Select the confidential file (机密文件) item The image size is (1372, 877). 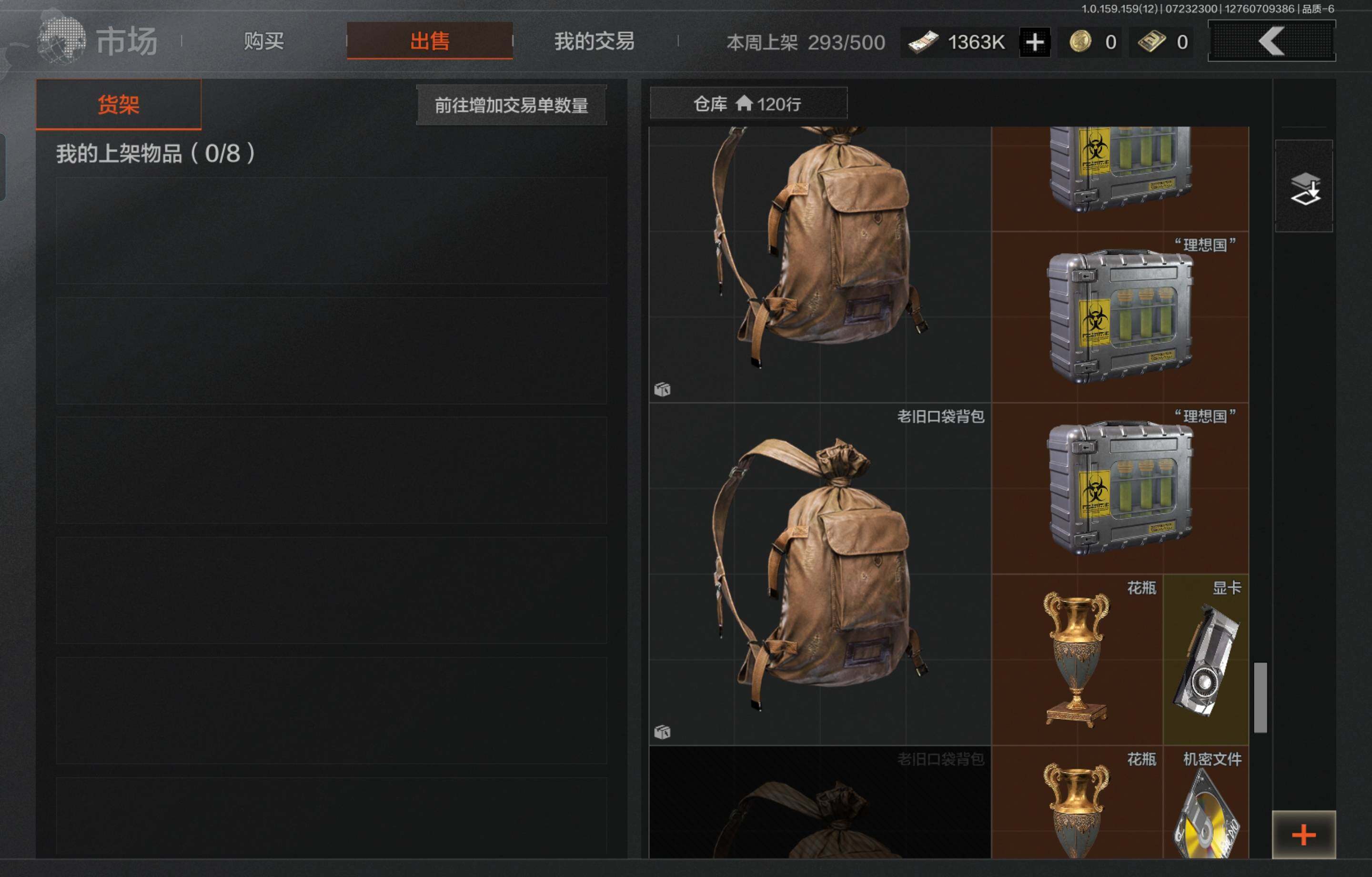click(x=1206, y=802)
